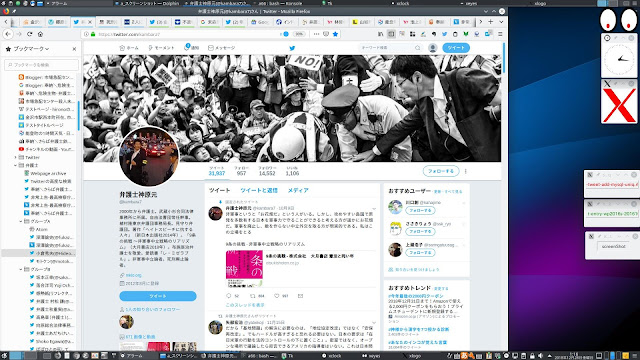Screen dimensions: 640x360
Task: View the 31,937 tweets count
Action: pyautogui.click(x=217, y=171)
